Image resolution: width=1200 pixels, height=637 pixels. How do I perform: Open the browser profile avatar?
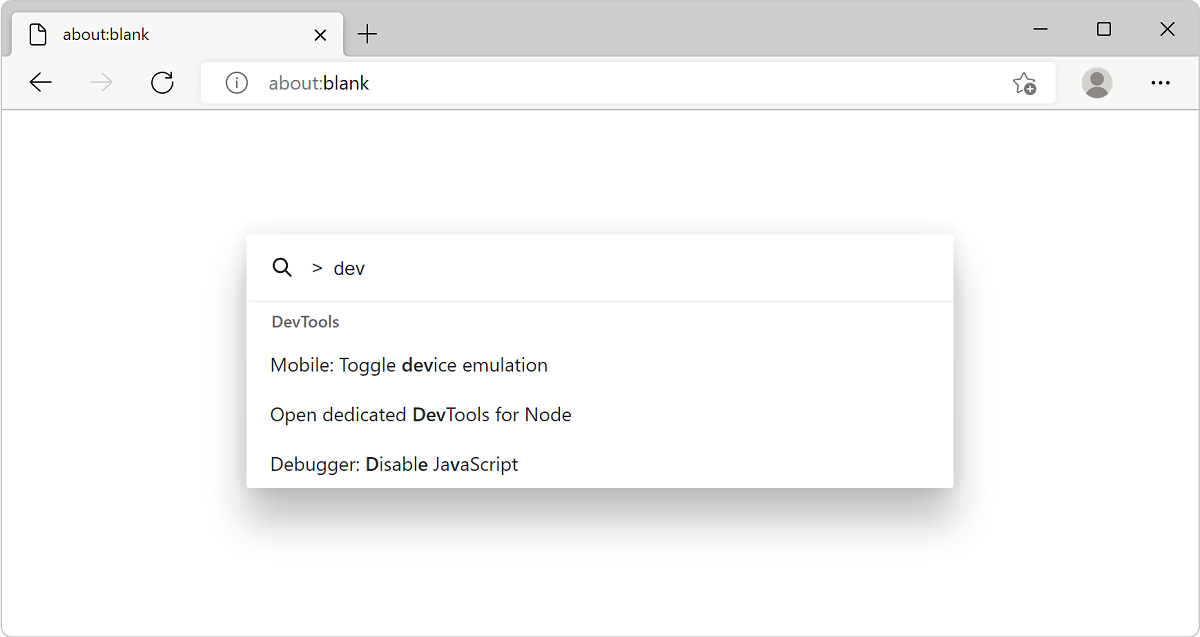coord(1097,84)
